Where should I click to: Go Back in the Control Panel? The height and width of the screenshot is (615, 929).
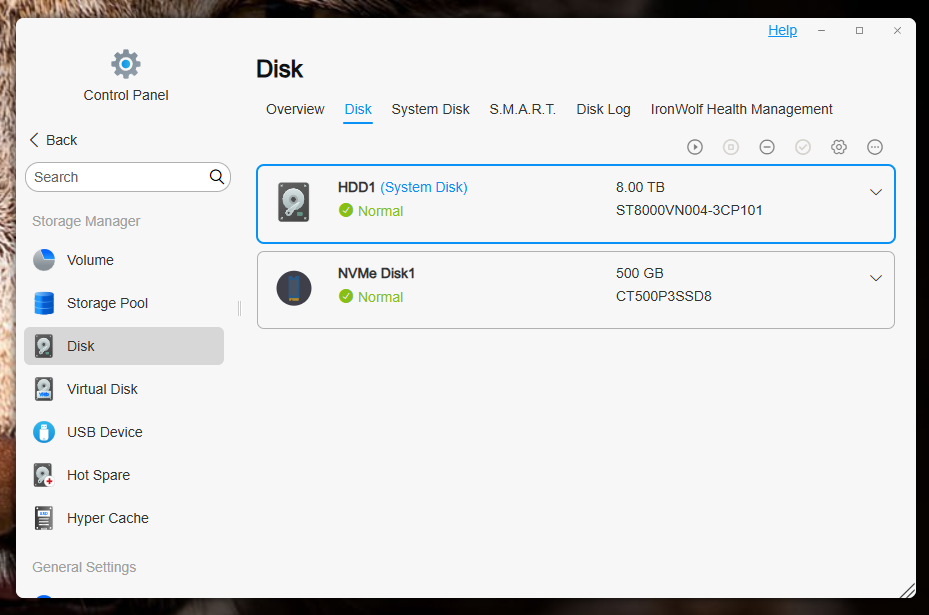click(53, 140)
